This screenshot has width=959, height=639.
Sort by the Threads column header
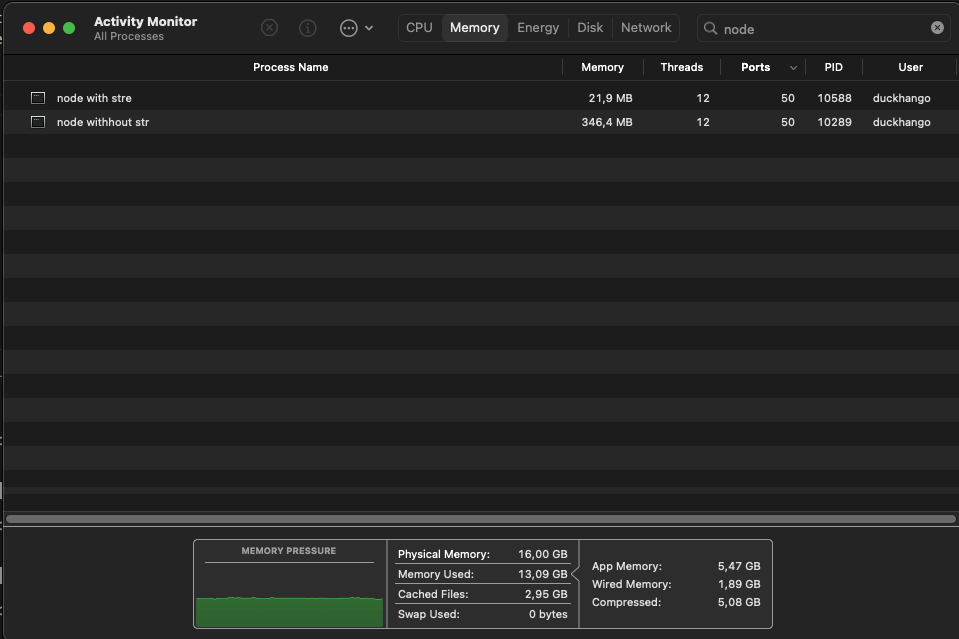(x=682, y=67)
